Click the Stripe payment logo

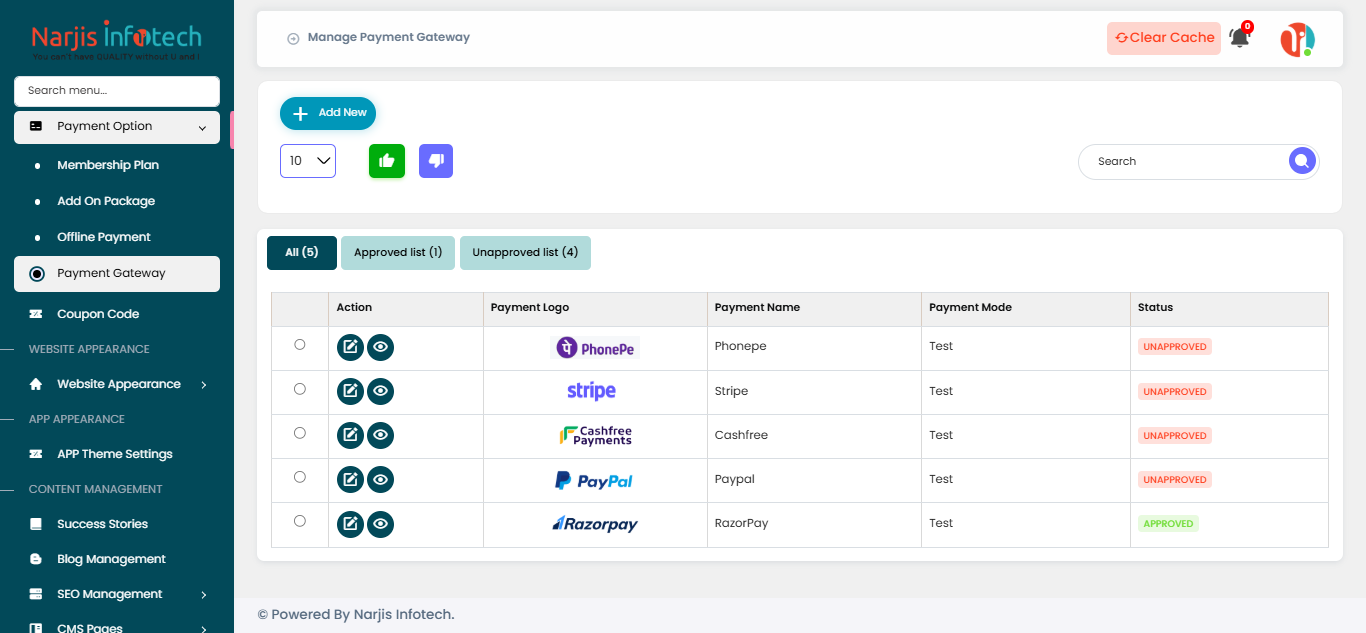[591, 391]
